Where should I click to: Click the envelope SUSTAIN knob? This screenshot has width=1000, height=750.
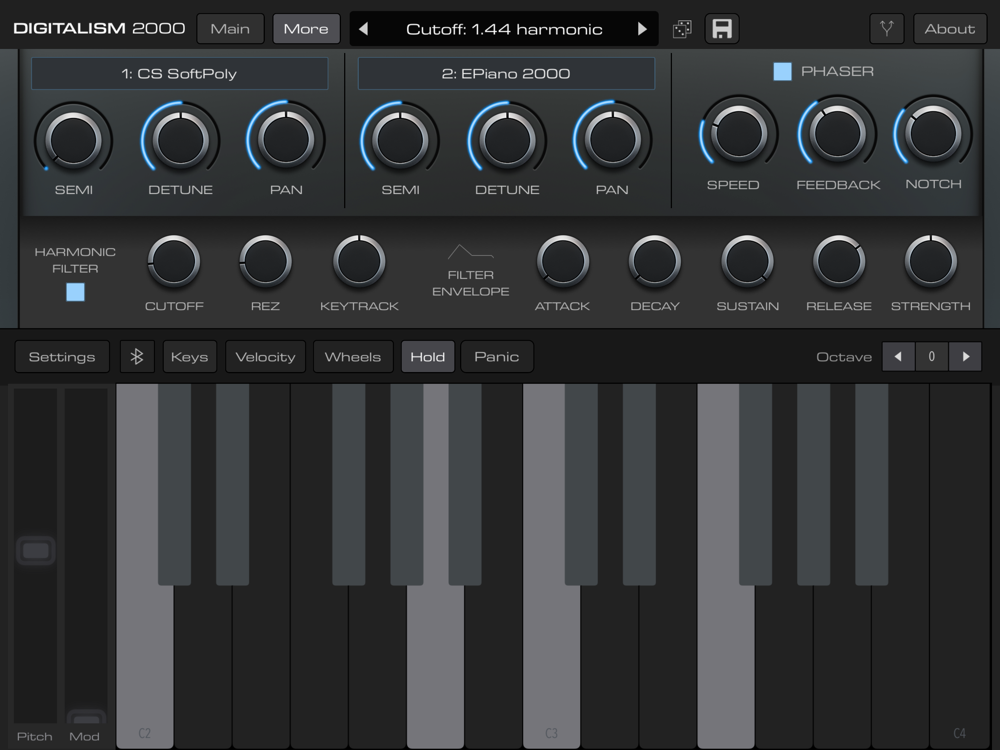point(747,261)
